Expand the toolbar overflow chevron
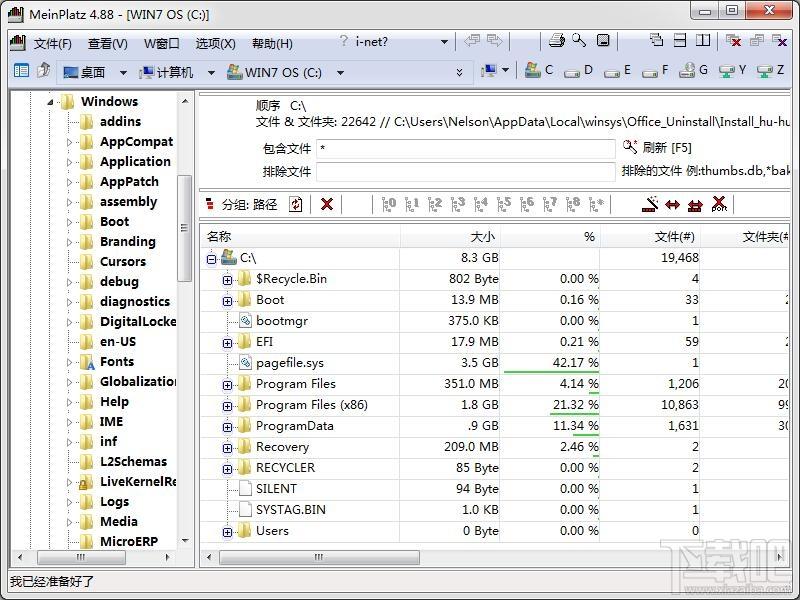The height and width of the screenshot is (600, 800). (x=459, y=72)
